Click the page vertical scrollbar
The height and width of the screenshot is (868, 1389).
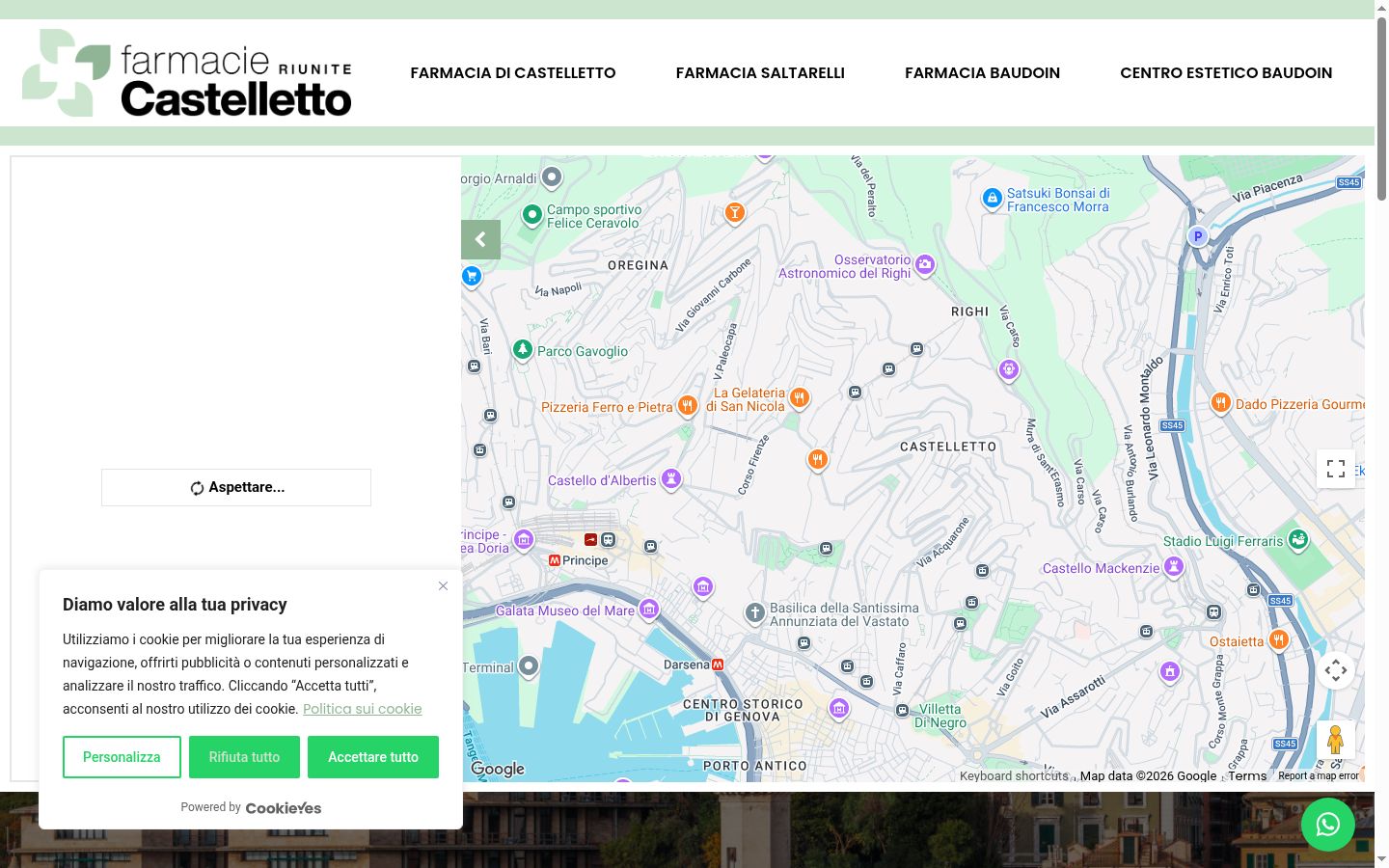click(x=1381, y=108)
